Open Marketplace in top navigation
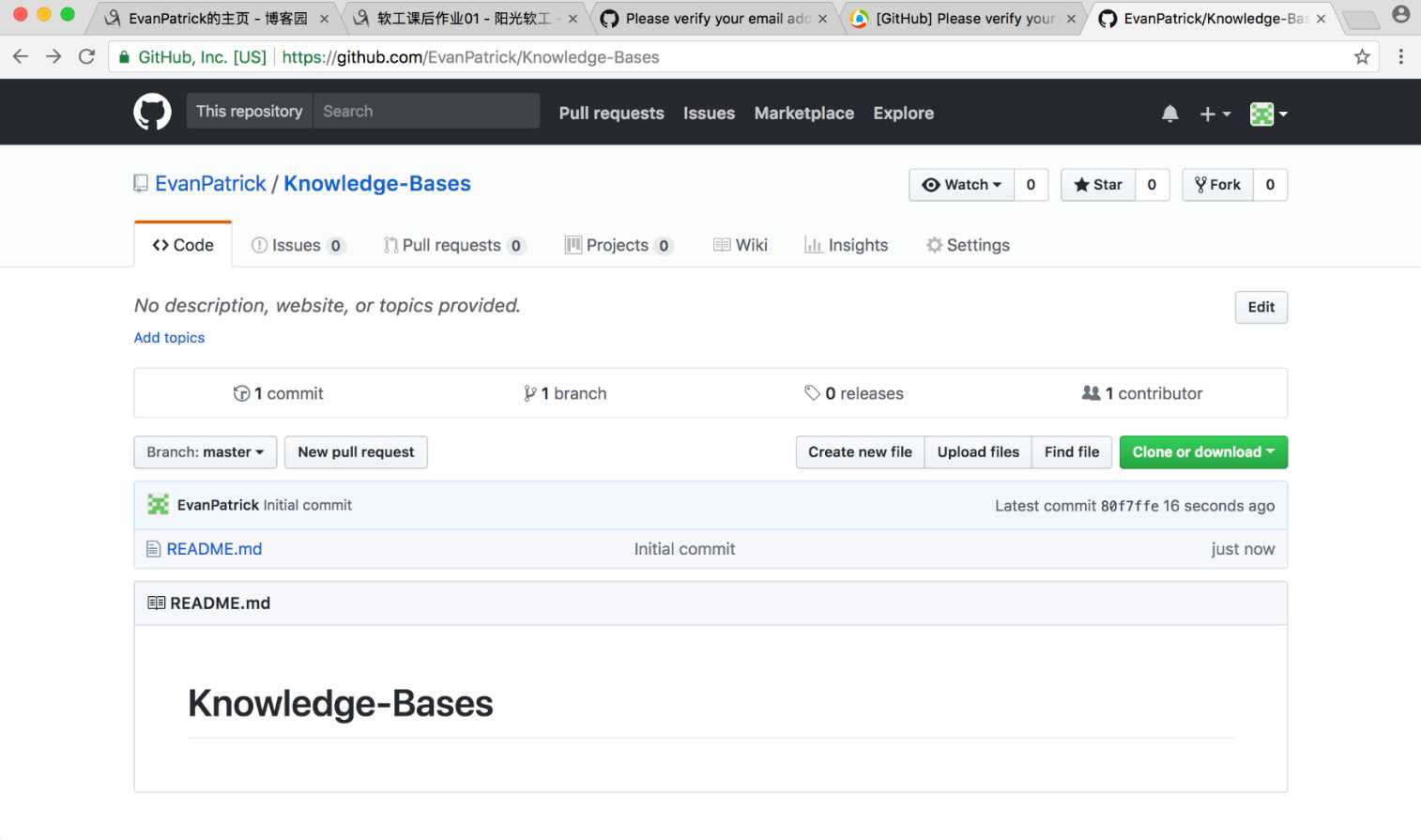The height and width of the screenshot is (840, 1421). tap(804, 114)
